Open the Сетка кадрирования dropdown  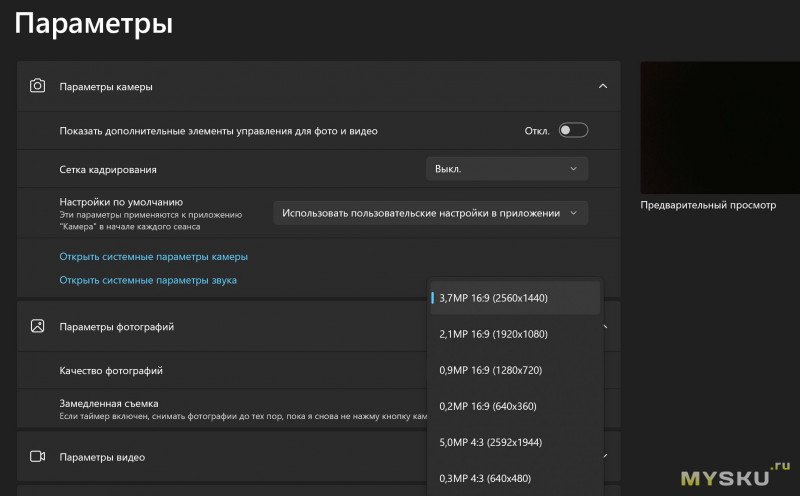click(506, 169)
